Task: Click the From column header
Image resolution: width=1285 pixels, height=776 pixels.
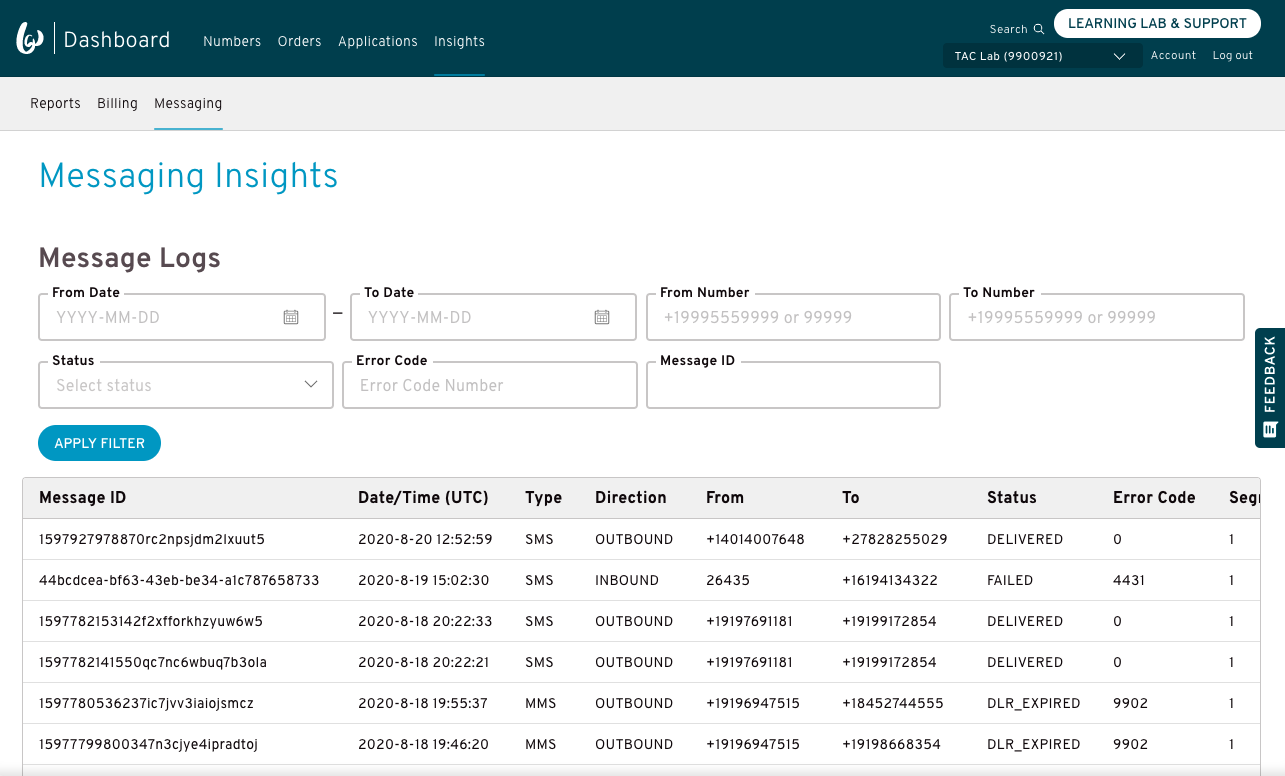Action: (x=725, y=498)
